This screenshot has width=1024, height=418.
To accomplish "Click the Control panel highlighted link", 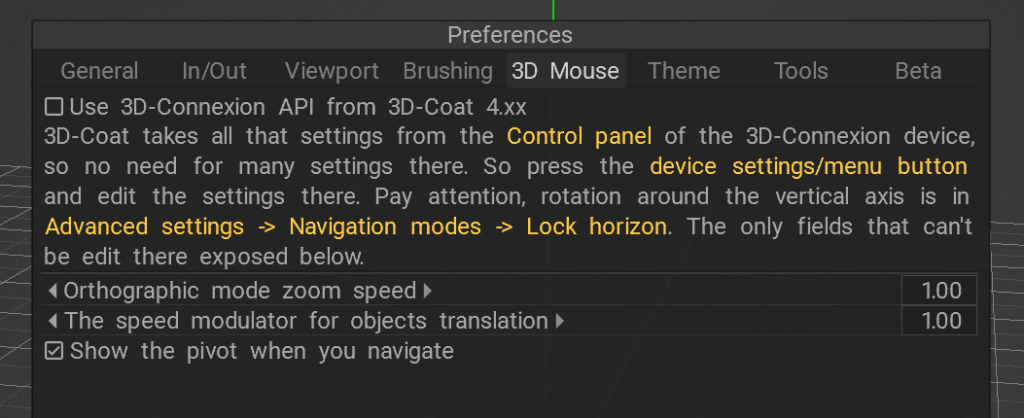I will [x=579, y=137].
